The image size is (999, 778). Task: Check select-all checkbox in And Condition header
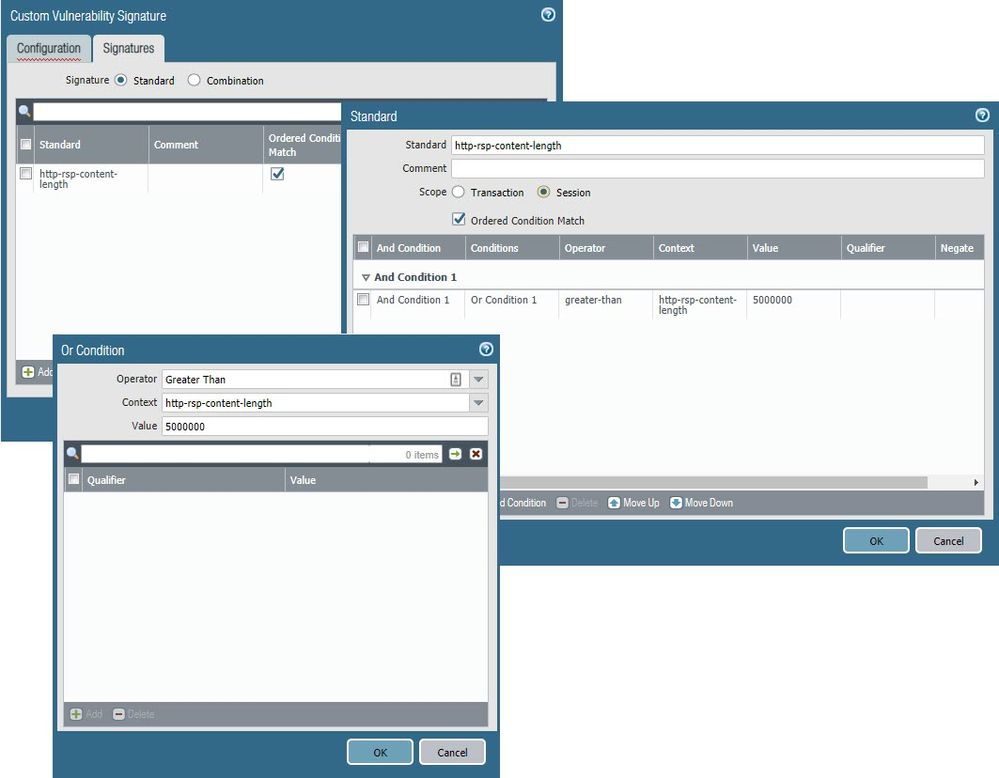pyautogui.click(x=363, y=247)
